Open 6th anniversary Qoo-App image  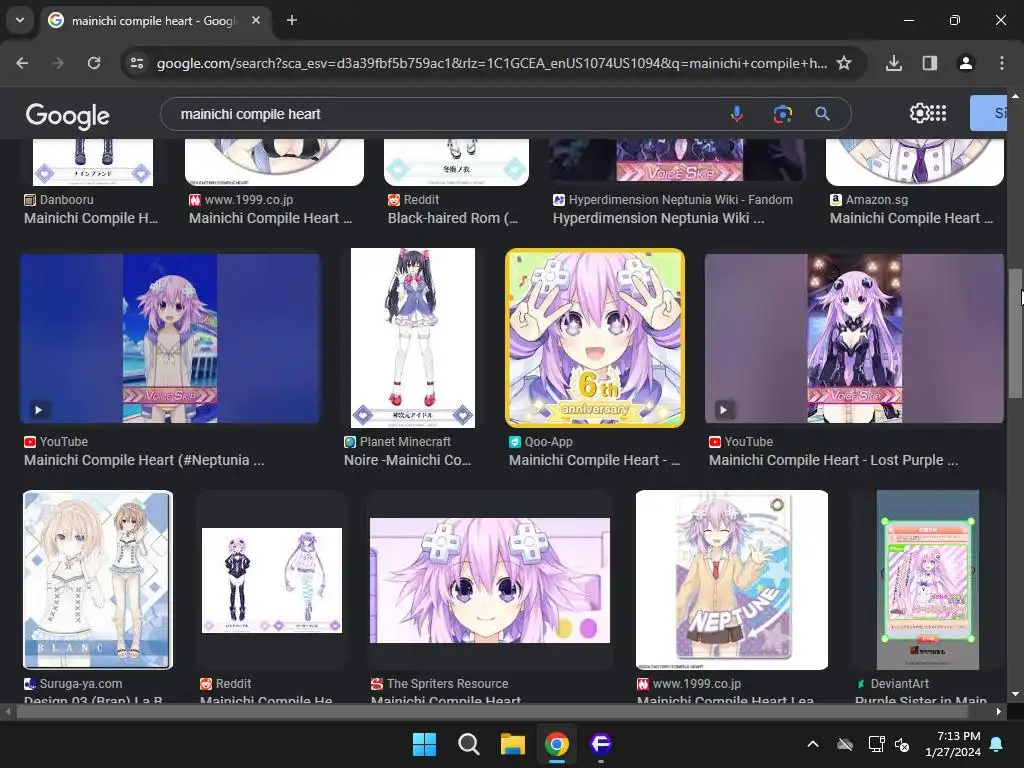click(595, 338)
